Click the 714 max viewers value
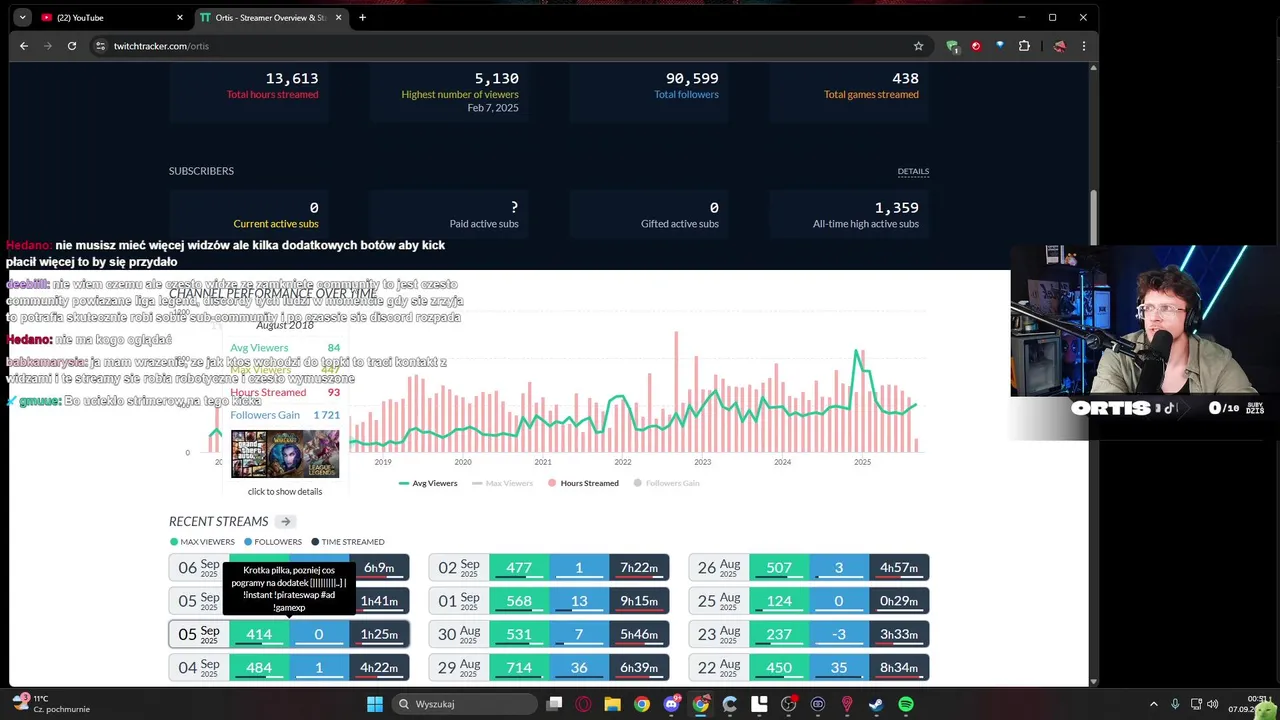Screen dimensions: 1280x720 click(519, 667)
